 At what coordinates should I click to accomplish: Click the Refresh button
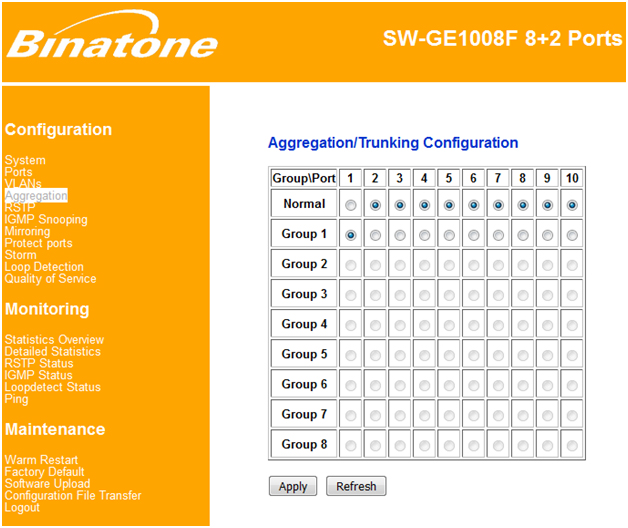(356, 486)
